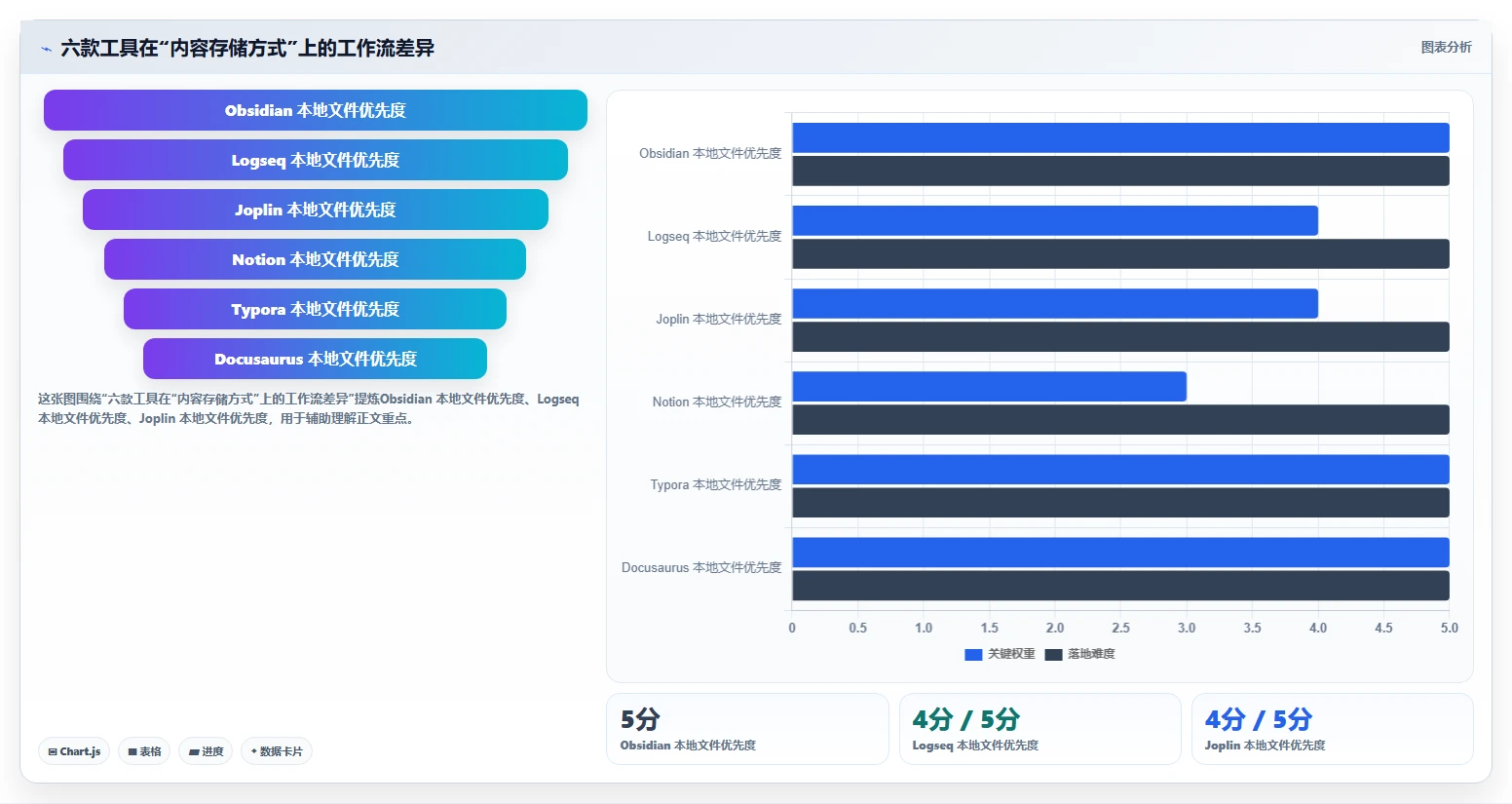Select the Typora 本地文件优先度 funnel bar
This screenshot has height=804, width=1512.
(x=316, y=309)
